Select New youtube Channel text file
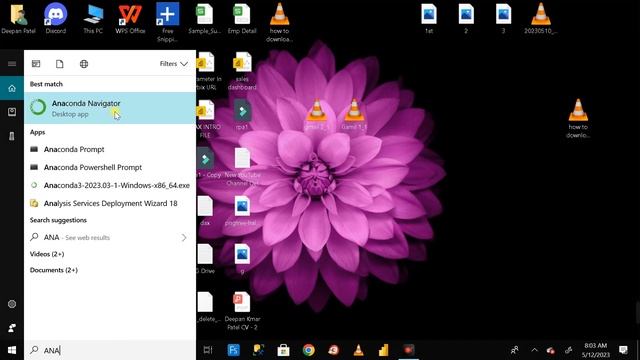Viewport: 640px width, 360px height. [x=242, y=167]
